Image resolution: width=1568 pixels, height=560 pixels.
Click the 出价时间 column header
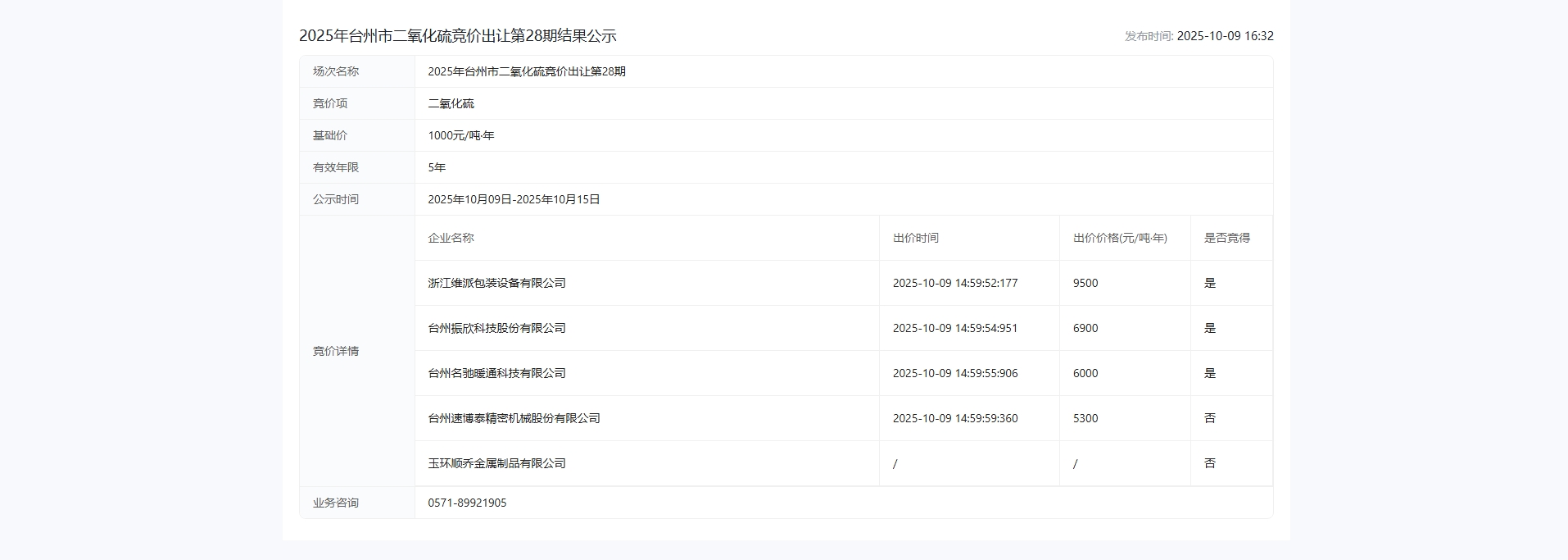click(915, 238)
